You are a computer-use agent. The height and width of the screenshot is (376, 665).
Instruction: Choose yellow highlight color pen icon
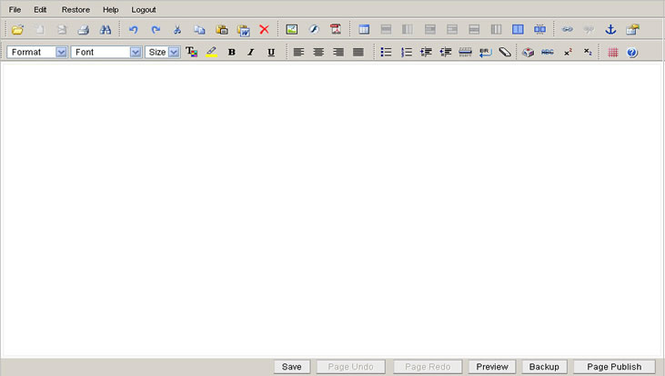pyautogui.click(x=212, y=52)
